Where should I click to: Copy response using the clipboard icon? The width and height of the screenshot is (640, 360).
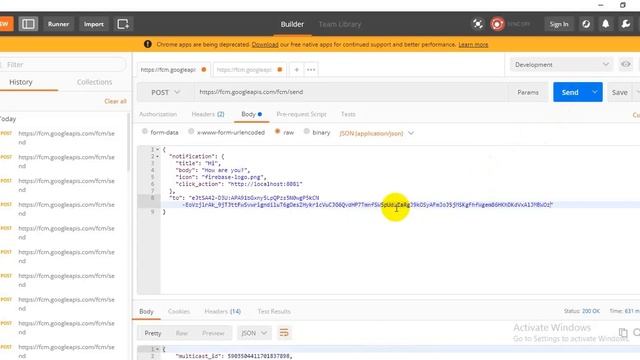pos(623,333)
